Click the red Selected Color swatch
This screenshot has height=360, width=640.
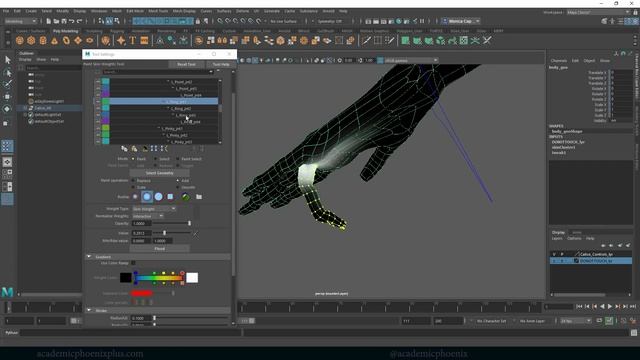click(x=141, y=293)
